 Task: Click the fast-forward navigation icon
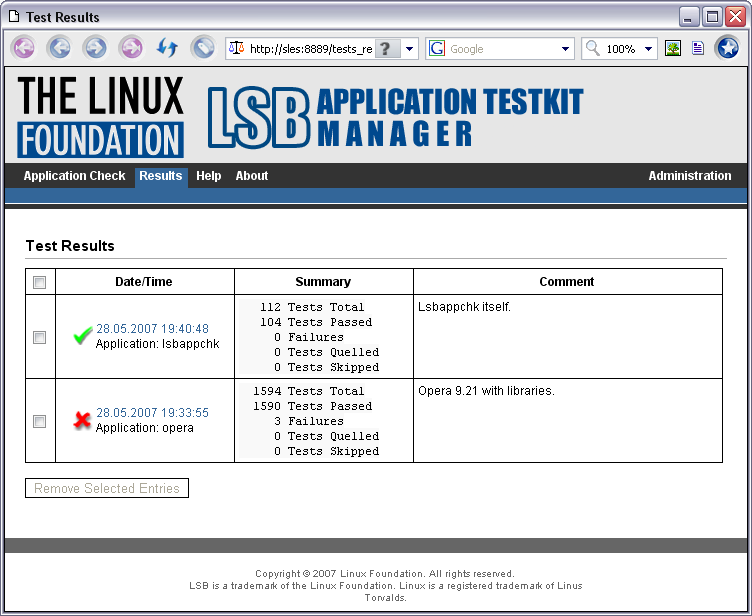tap(131, 48)
